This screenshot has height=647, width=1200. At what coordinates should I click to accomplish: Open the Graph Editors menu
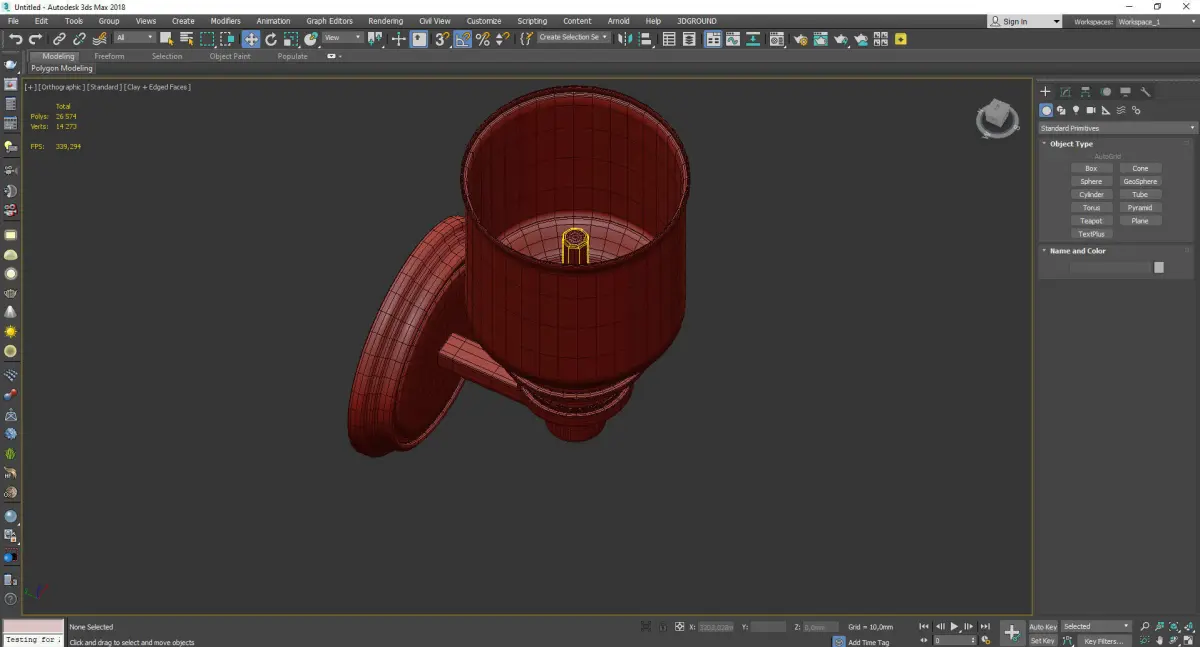pos(330,21)
